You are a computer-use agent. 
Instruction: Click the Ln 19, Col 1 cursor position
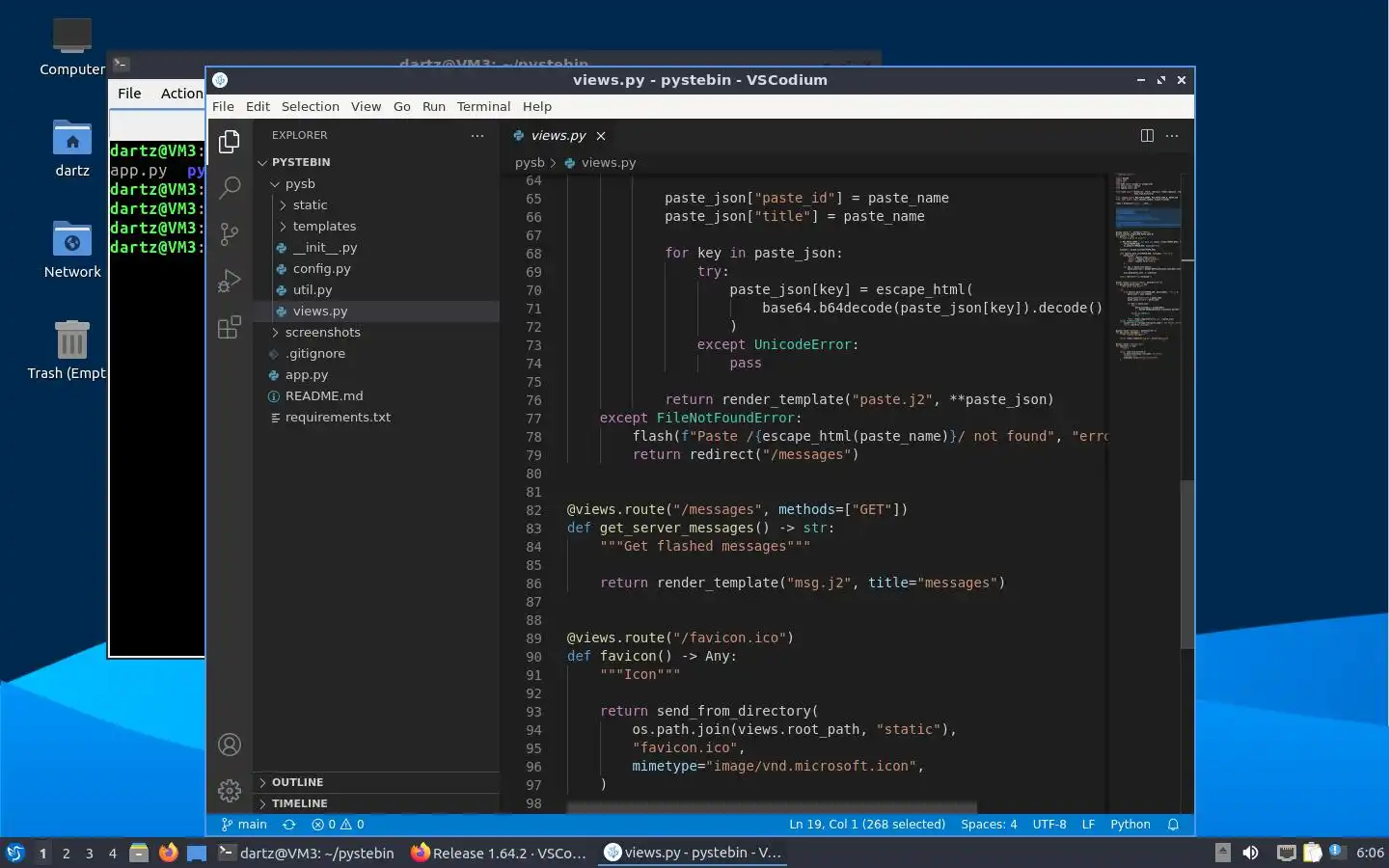(867, 825)
